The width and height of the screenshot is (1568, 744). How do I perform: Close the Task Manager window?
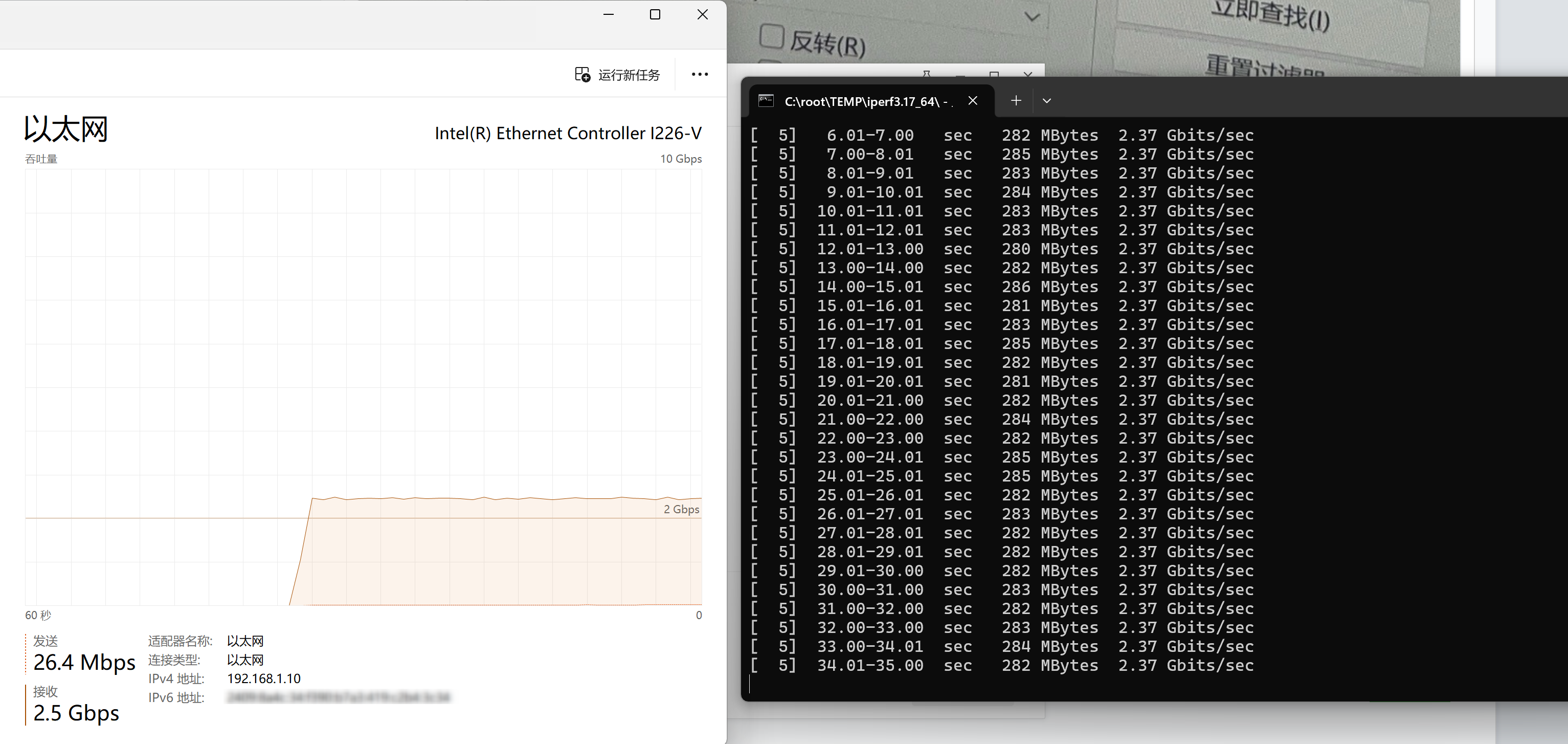[703, 14]
